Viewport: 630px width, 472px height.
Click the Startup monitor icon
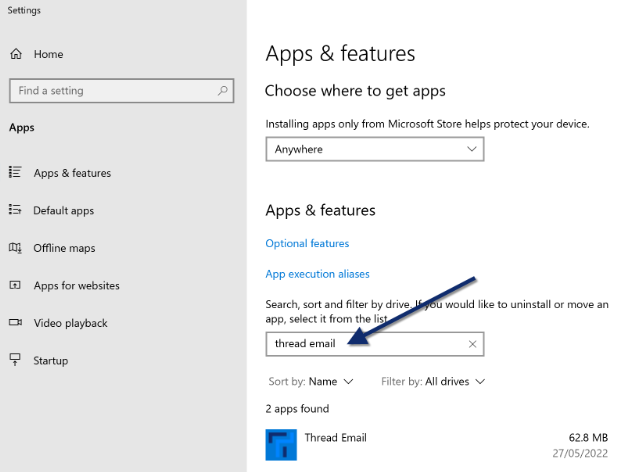15,360
